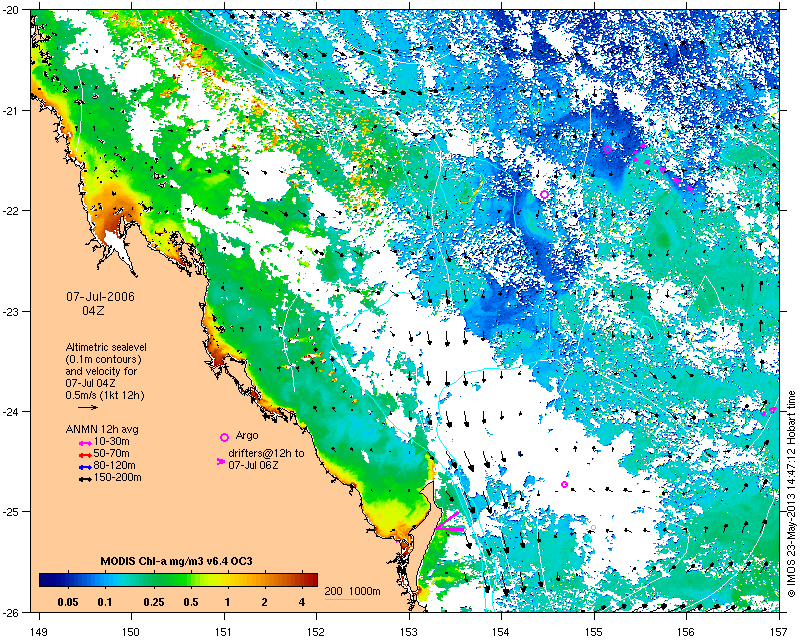The image size is (800, 640).
Task: Click the '50-70m' depth label
Action: (111, 454)
